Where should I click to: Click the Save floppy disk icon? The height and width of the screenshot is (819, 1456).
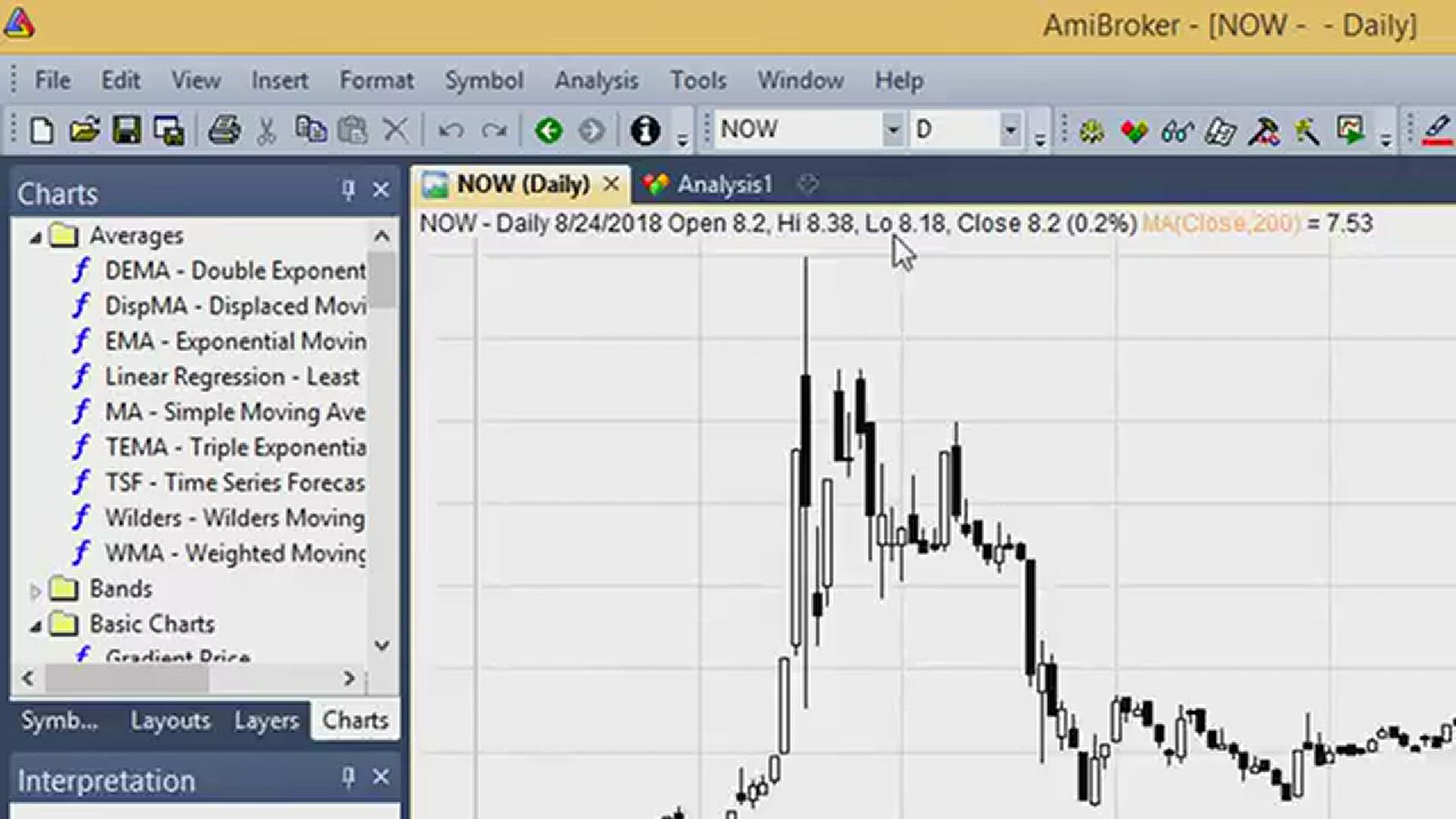click(x=127, y=130)
